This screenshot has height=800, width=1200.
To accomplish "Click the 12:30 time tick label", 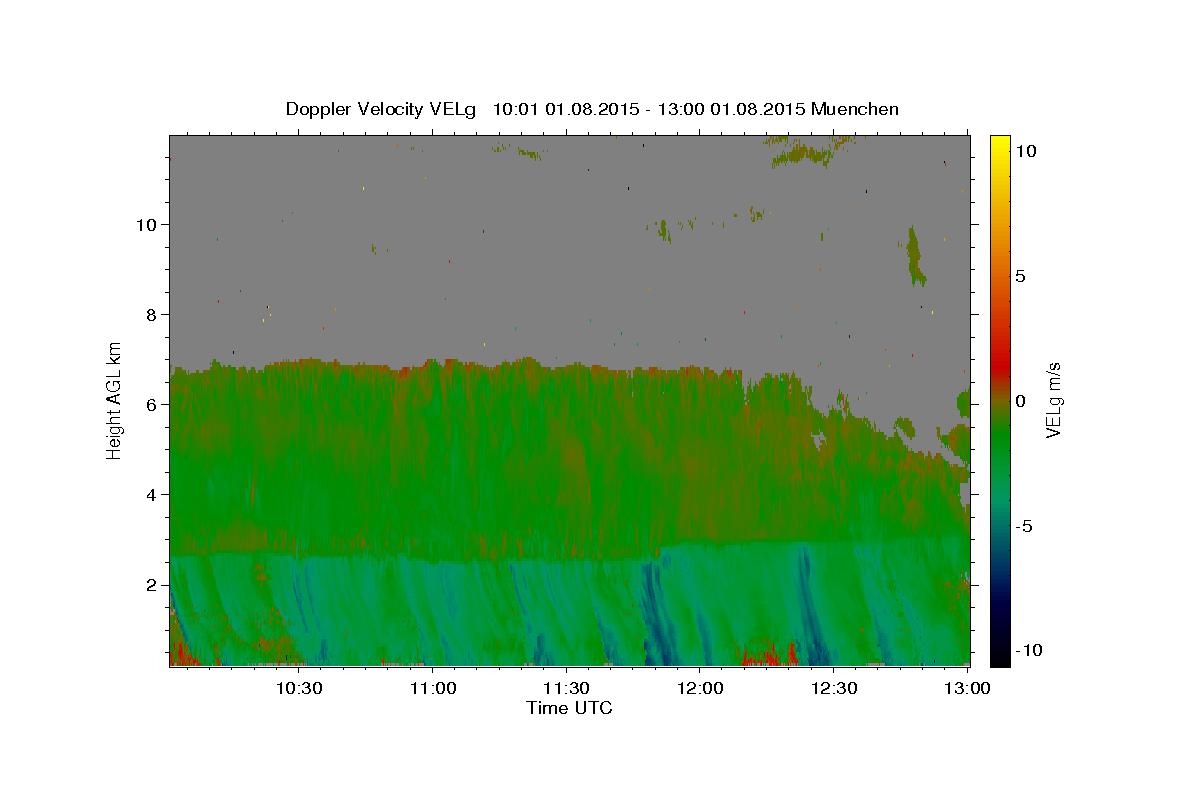I will pos(834,688).
